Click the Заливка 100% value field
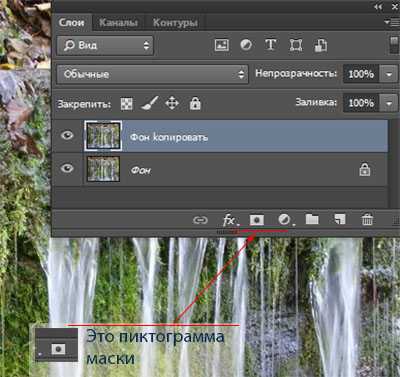The image size is (400, 377). 361,103
